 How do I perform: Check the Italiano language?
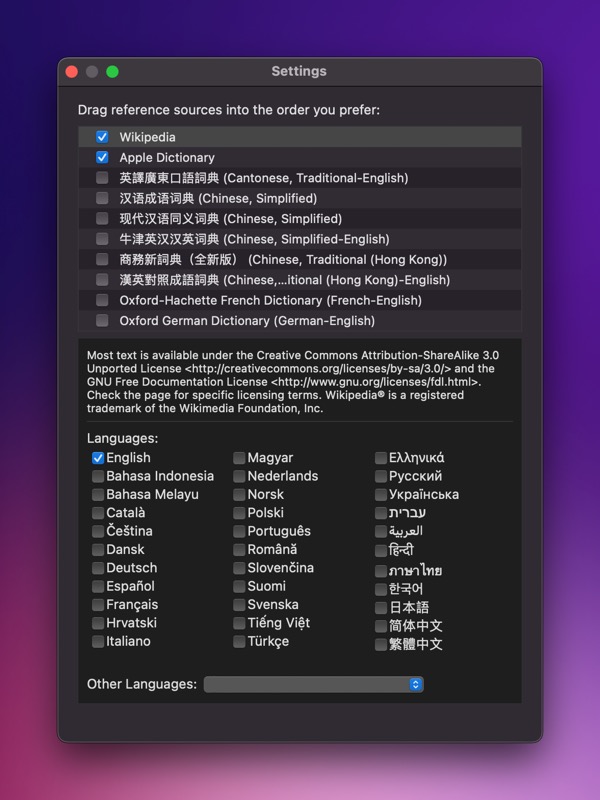tap(98, 642)
